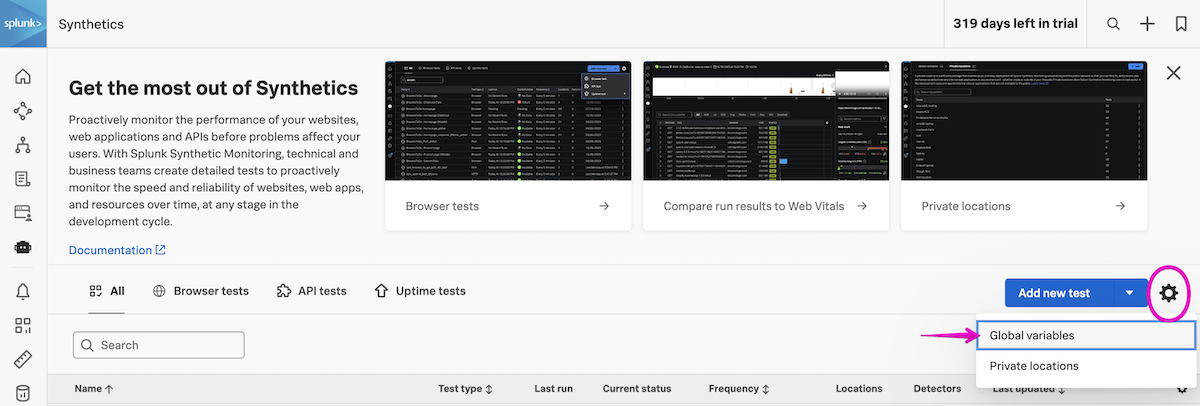Click the Search tests input field
Viewport: 1200px width, 406px height.
pyautogui.click(x=160, y=345)
